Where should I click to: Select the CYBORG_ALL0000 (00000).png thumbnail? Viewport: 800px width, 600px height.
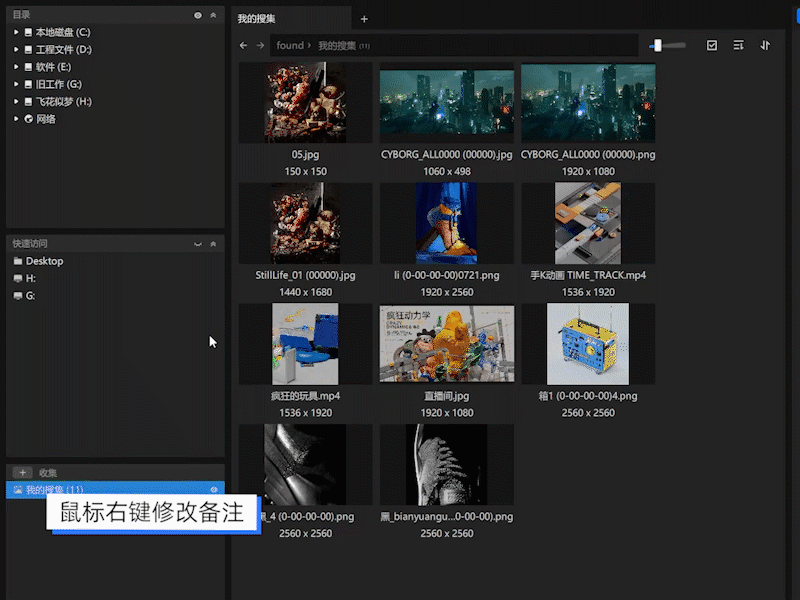click(588, 103)
